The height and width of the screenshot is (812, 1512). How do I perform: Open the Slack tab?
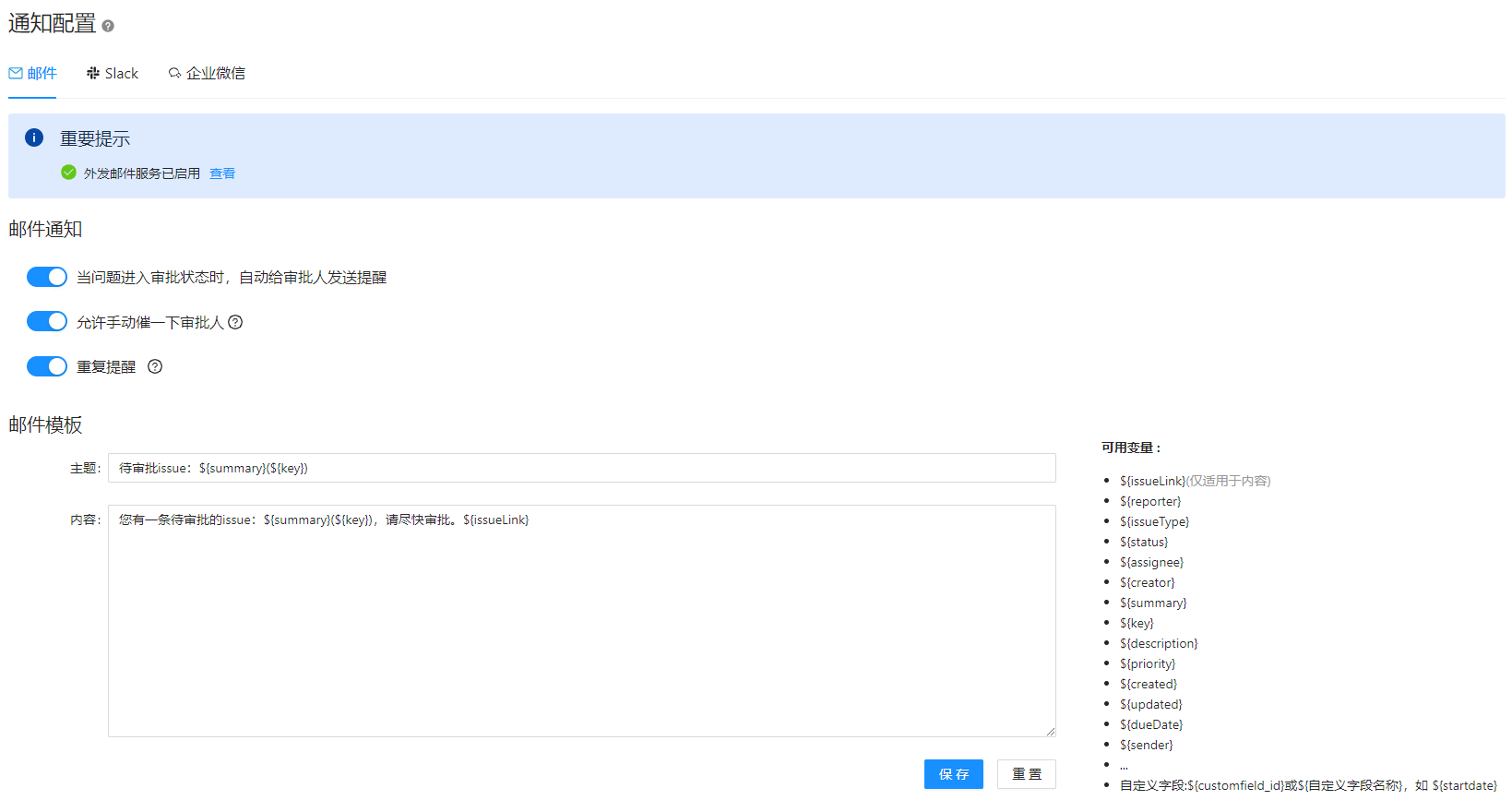113,74
